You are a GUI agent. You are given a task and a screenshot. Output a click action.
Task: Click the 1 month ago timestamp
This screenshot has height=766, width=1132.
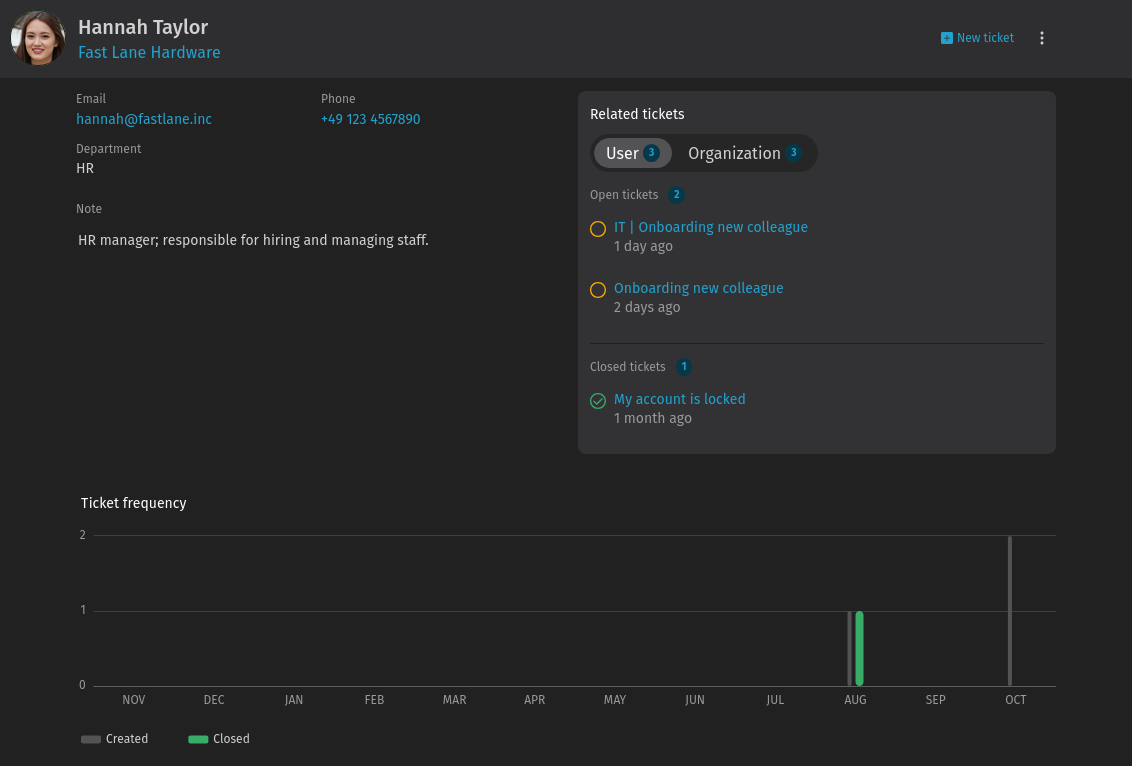[653, 419]
